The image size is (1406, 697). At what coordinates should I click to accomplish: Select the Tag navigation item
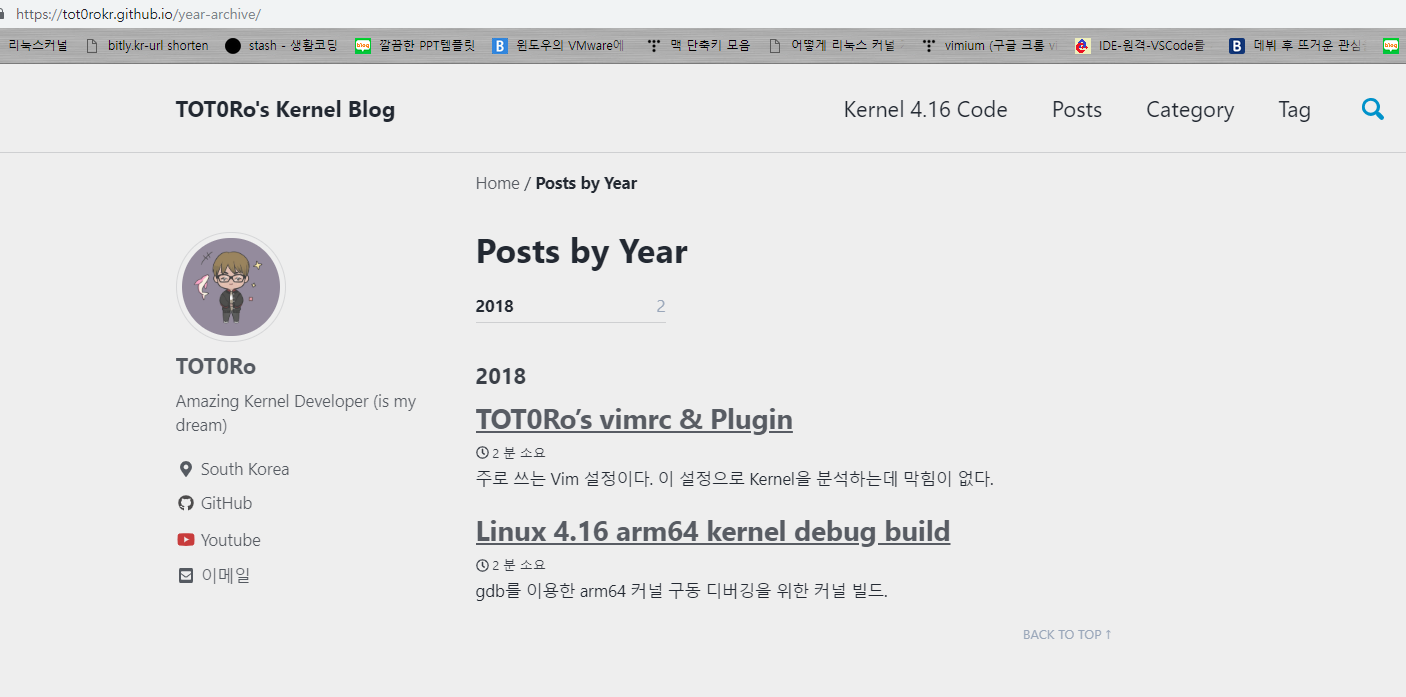[1294, 109]
